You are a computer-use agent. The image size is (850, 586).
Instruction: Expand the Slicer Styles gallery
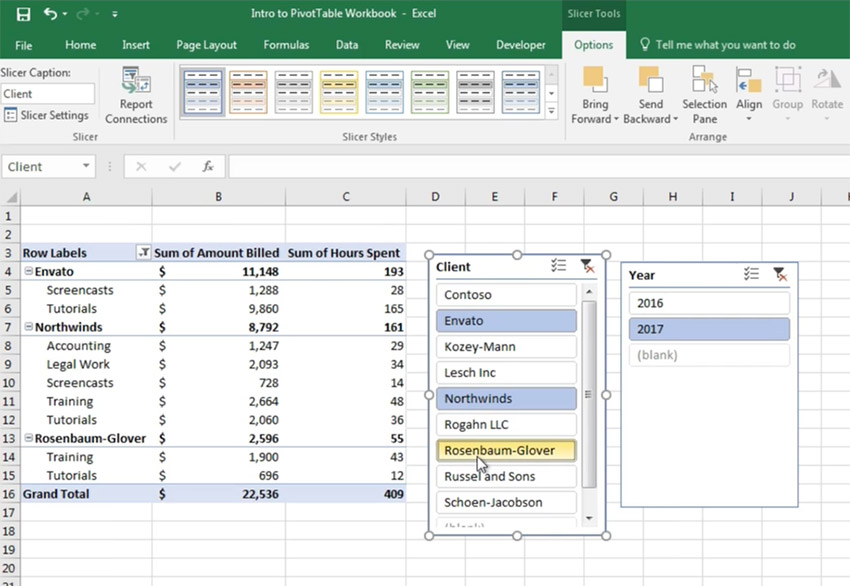[551, 111]
